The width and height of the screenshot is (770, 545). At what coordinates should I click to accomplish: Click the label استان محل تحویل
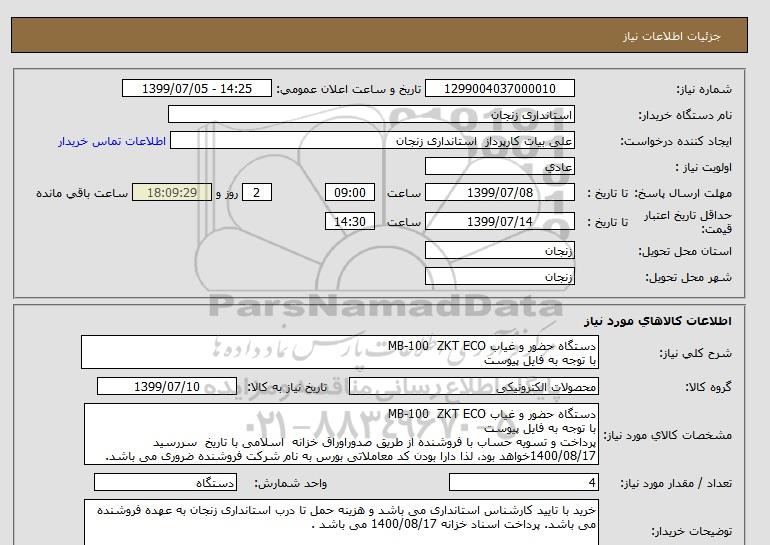(x=685, y=251)
